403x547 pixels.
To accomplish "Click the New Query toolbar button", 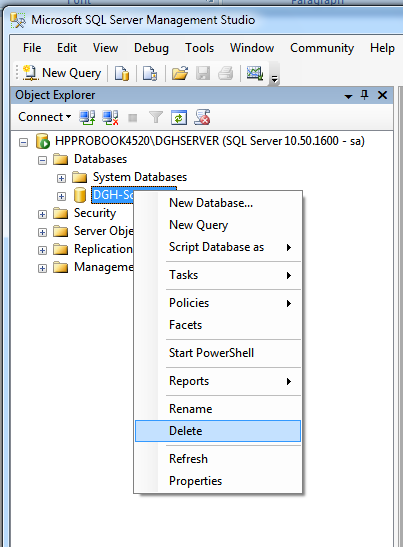I will (62, 73).
